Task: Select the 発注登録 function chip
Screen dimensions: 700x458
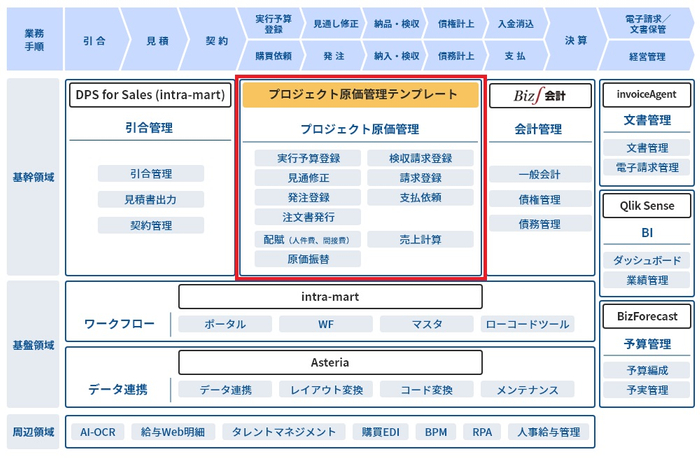Action: pos(308,197)
